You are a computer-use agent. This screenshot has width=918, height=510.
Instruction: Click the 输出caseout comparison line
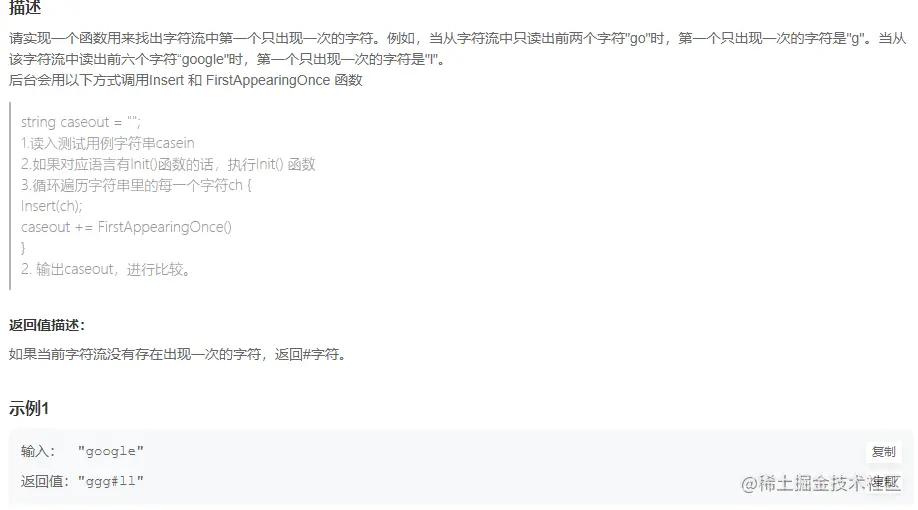(x=107, y=269)
